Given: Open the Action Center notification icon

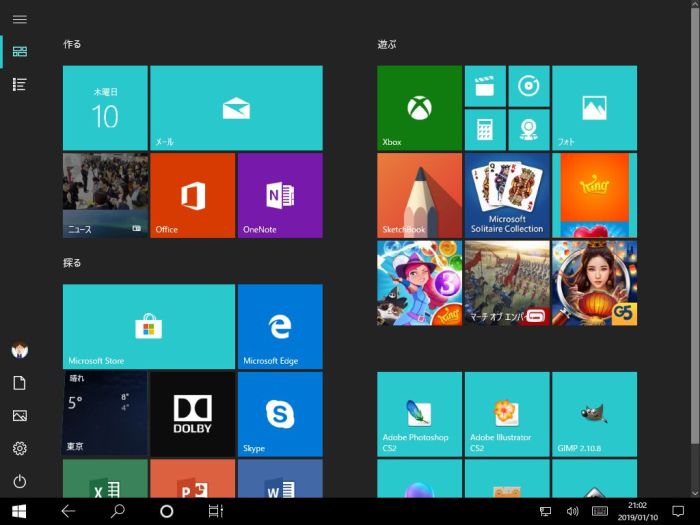Looking at the screenshot, I should click(678, 511).
